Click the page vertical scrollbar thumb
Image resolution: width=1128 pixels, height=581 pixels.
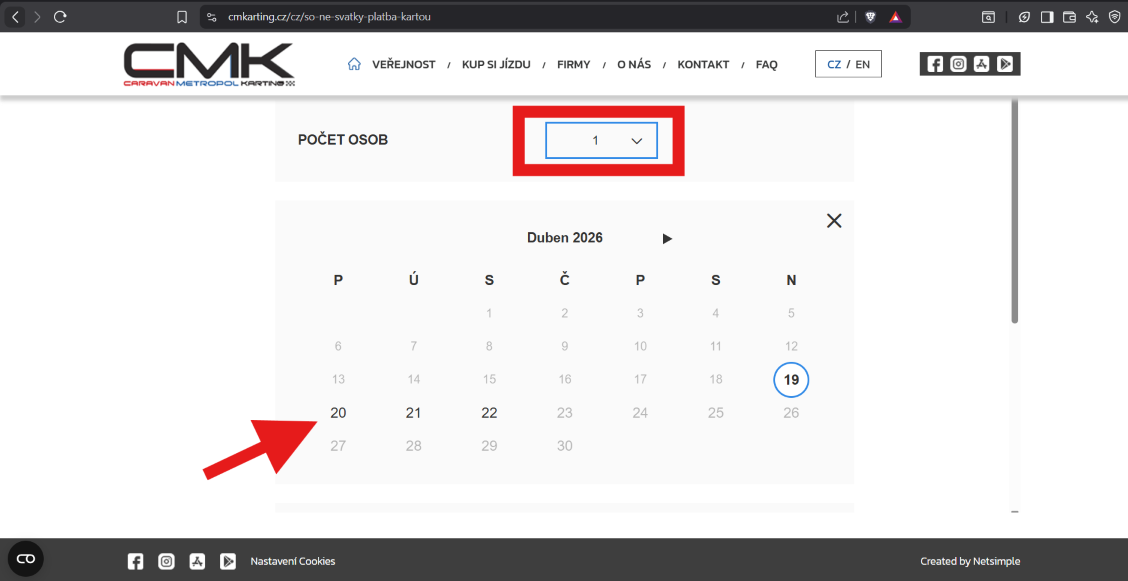pos(1014,210)
